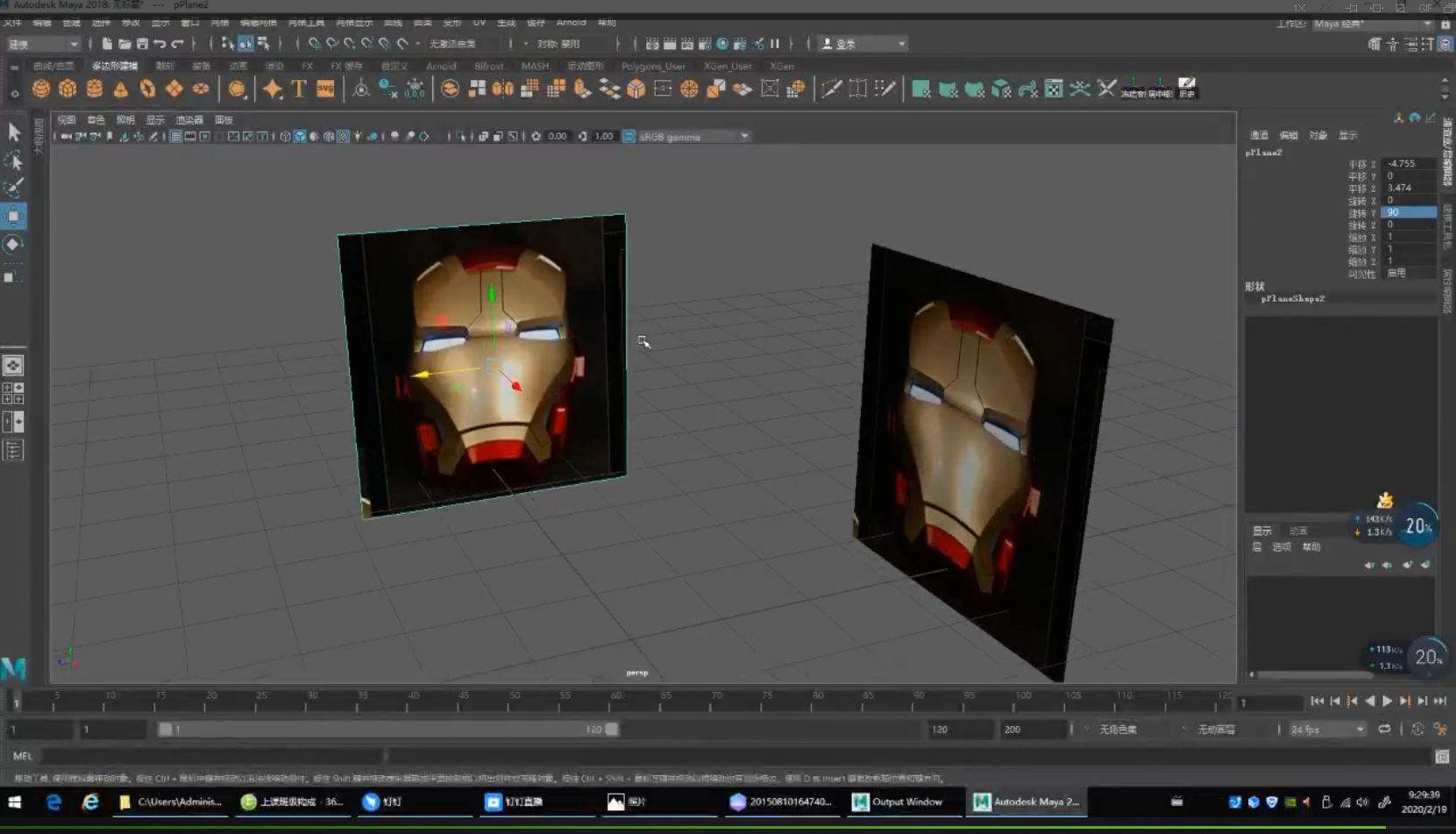Toggle viewport grid display
This screenshot has width=1456, height=834.
pos(175,136)
